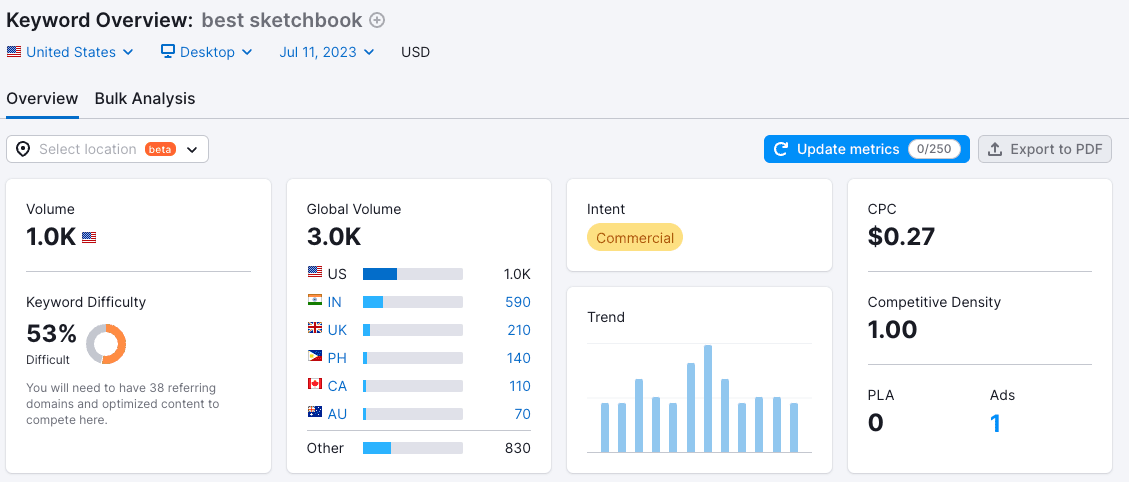The height and width of the screenshot is (482, 1129).
Task: Click the plus icon beside best sketchbook
Action: 377,20
